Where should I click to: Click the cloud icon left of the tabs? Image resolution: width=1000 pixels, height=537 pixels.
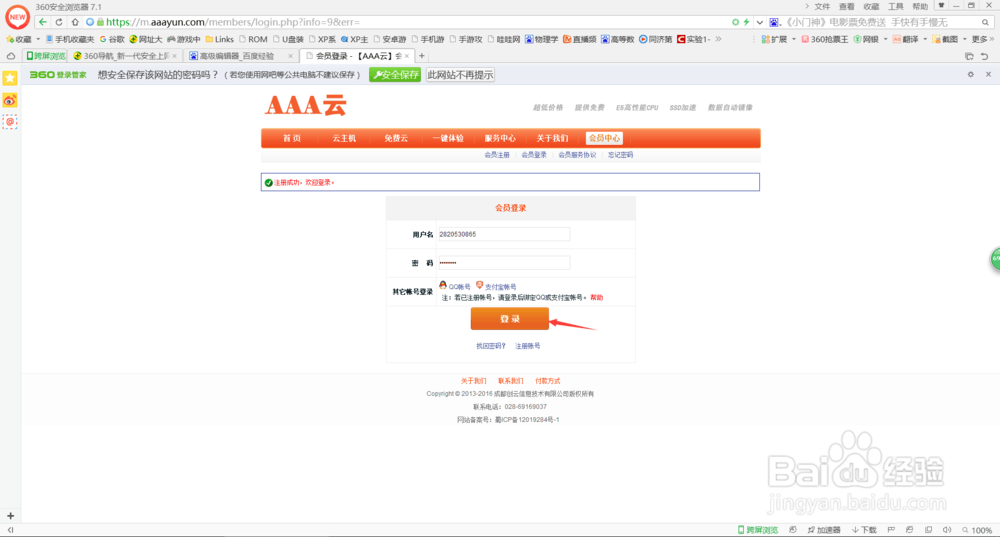pyautogui.click(x=11, y=56)
